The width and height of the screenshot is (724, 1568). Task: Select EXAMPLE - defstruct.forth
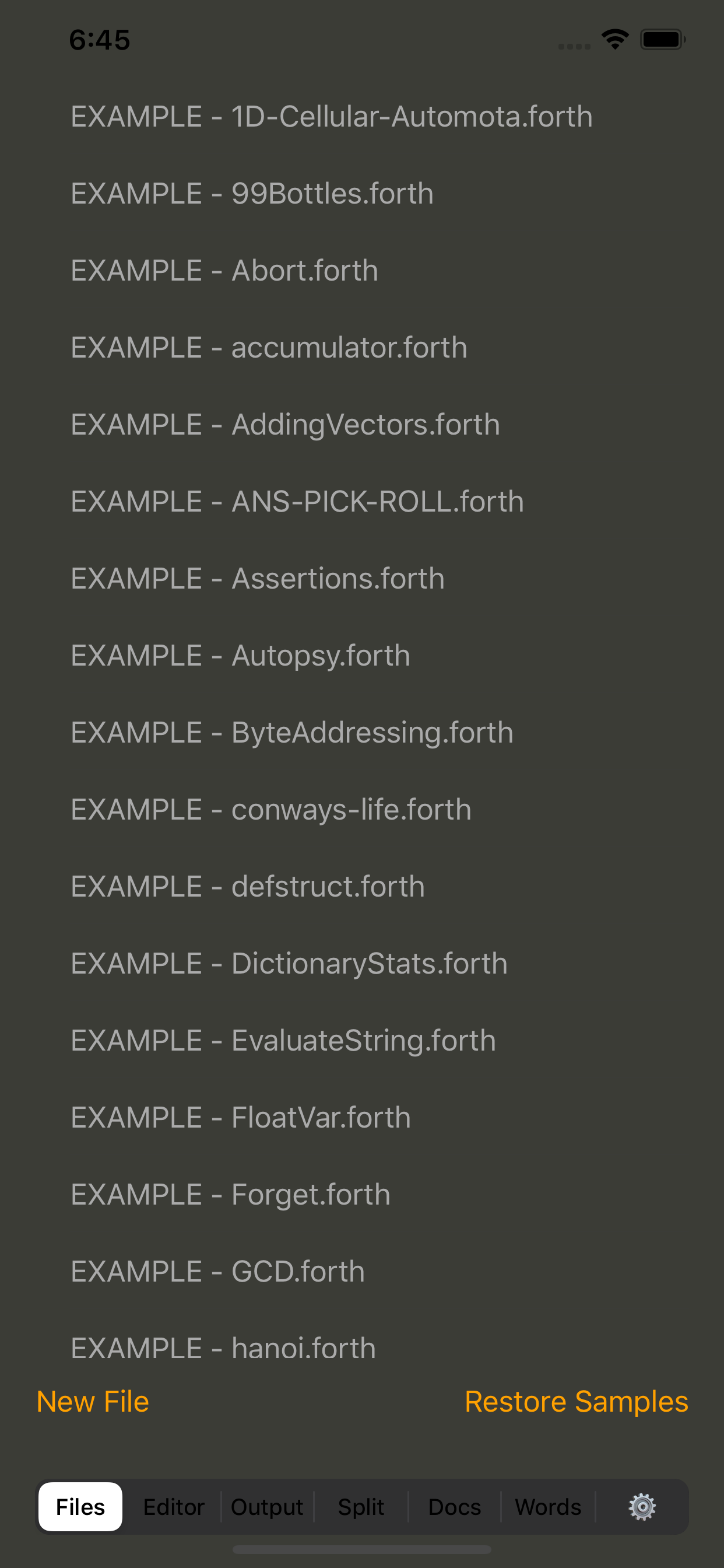[248, 885]
